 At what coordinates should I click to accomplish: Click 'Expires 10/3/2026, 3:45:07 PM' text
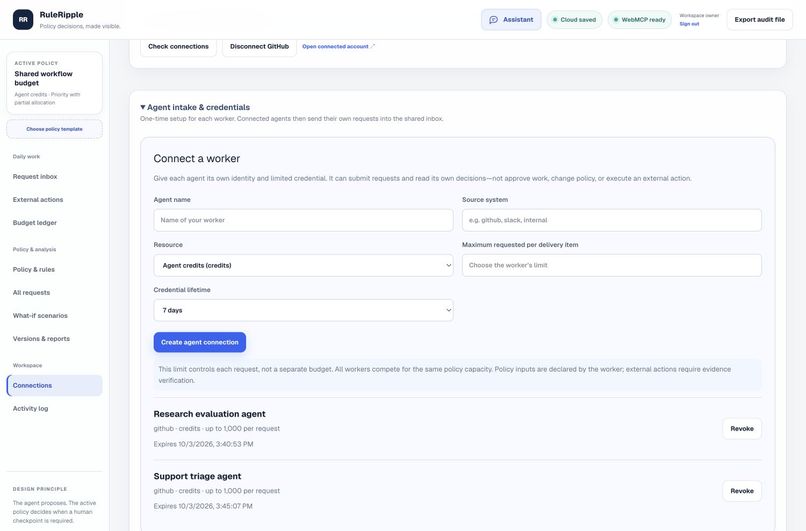[x=203, y=506]
